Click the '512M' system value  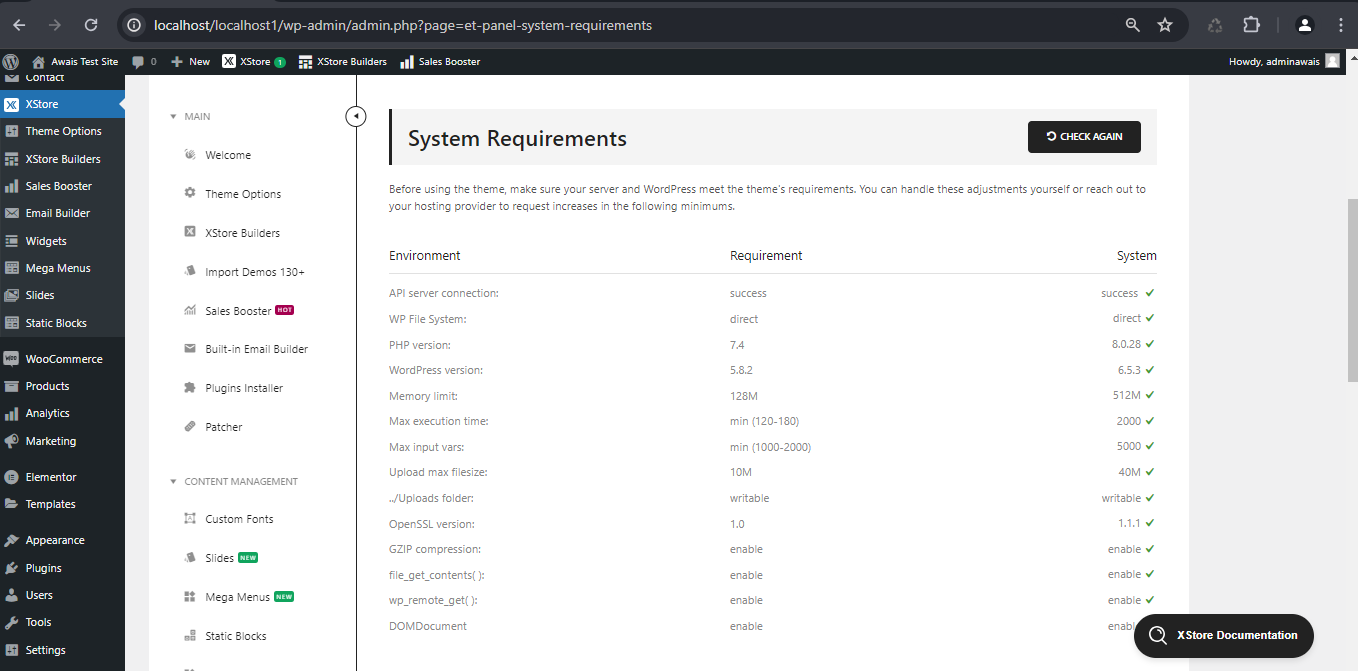1129,395
